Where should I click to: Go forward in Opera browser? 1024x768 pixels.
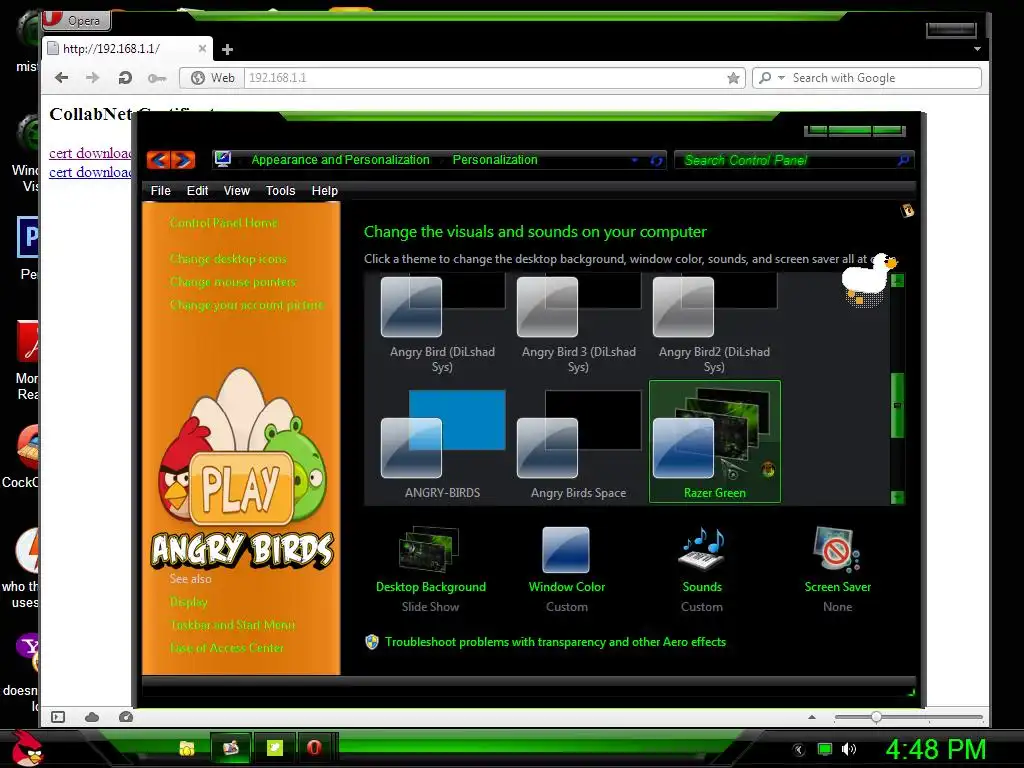(x=93, y=78)
